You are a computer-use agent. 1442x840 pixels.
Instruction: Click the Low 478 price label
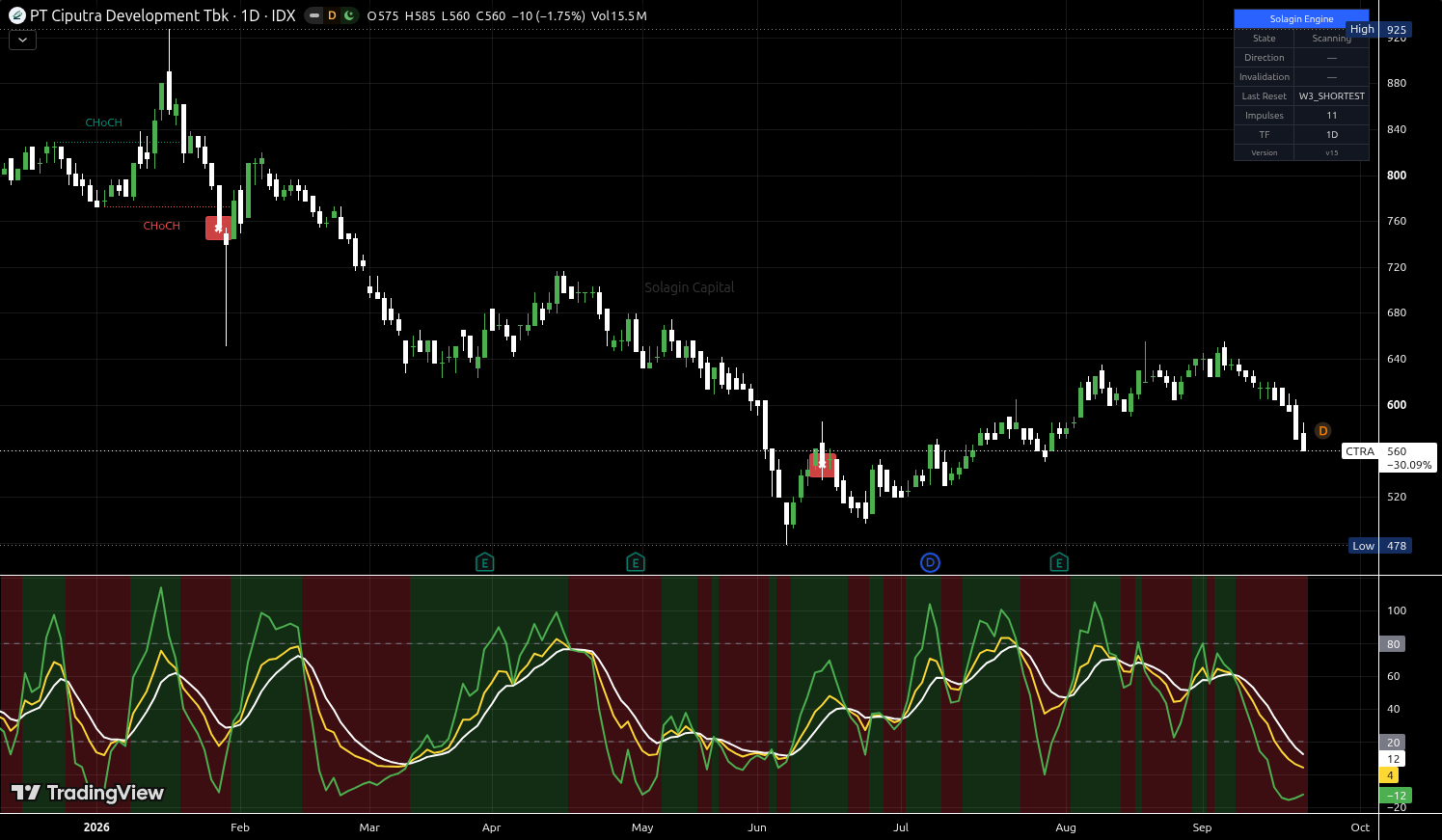point(1380,546)
